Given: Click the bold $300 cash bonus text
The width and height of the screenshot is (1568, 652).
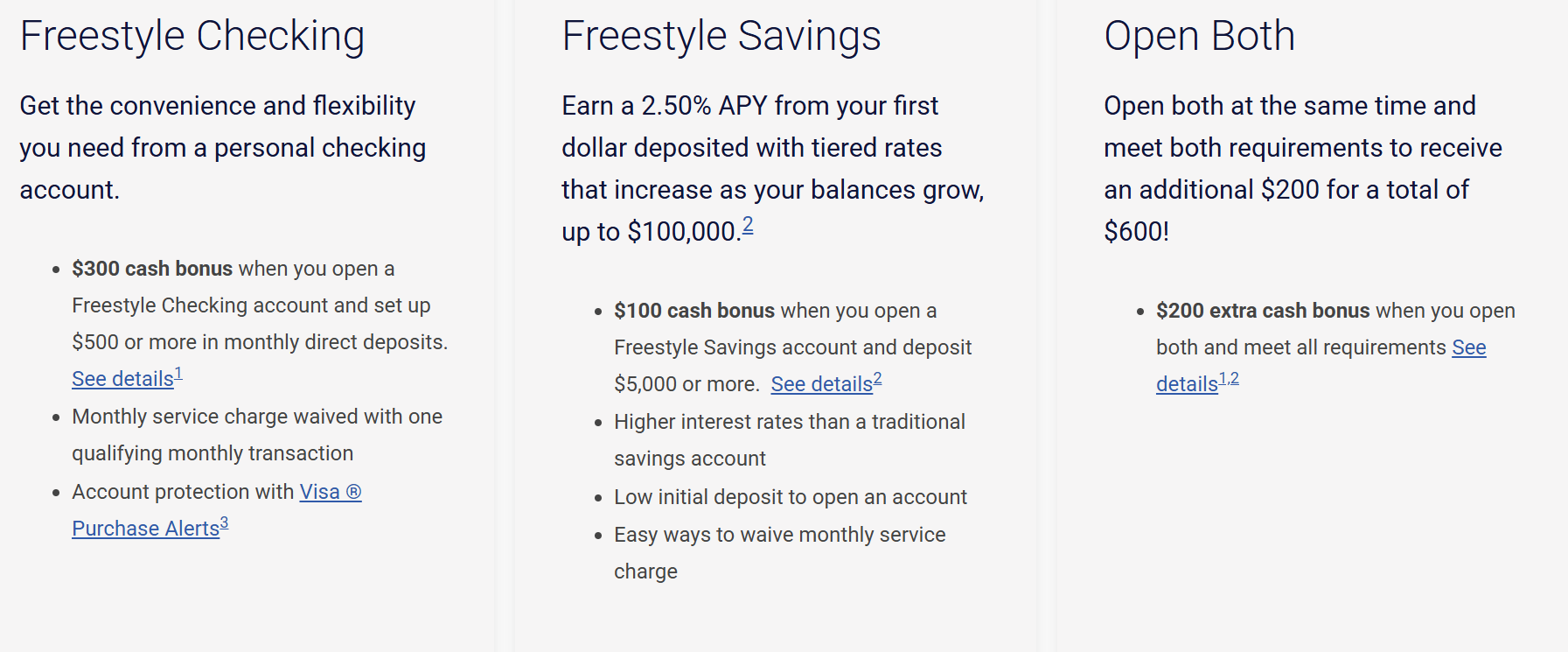Looking at the screenshot, I should click(152, 269).
